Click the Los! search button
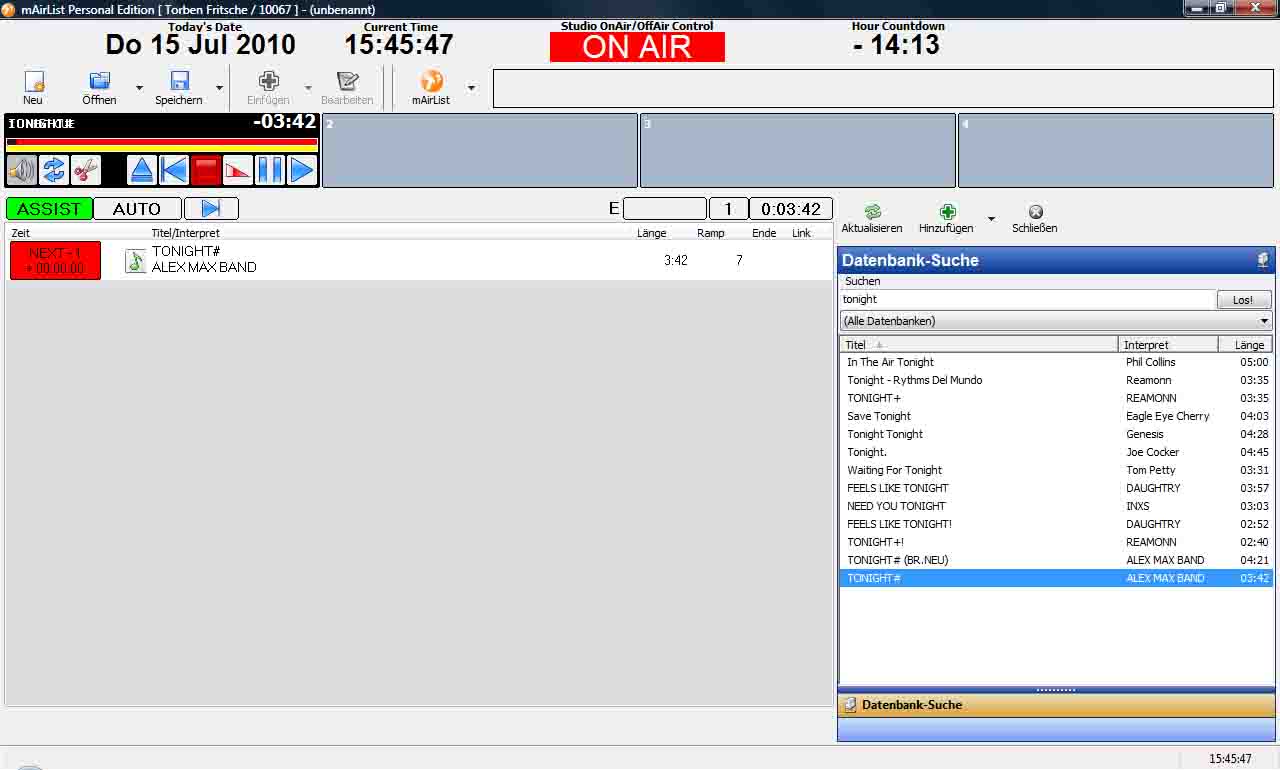The height and width of the screenshot is (770, 1280). pyautogui.click(x=1243, y=300)
